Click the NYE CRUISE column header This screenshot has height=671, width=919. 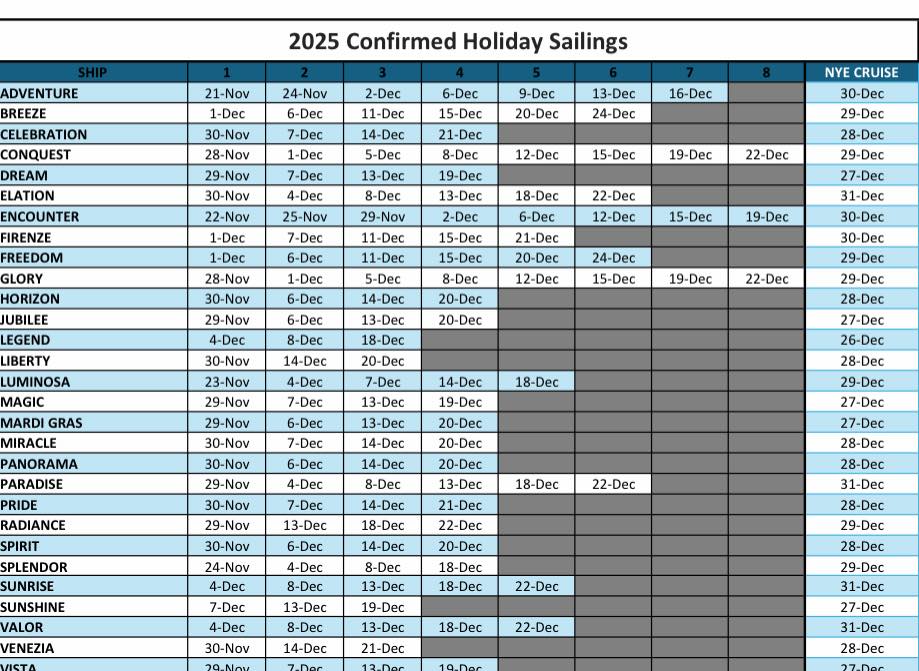(x=861, y=72)
